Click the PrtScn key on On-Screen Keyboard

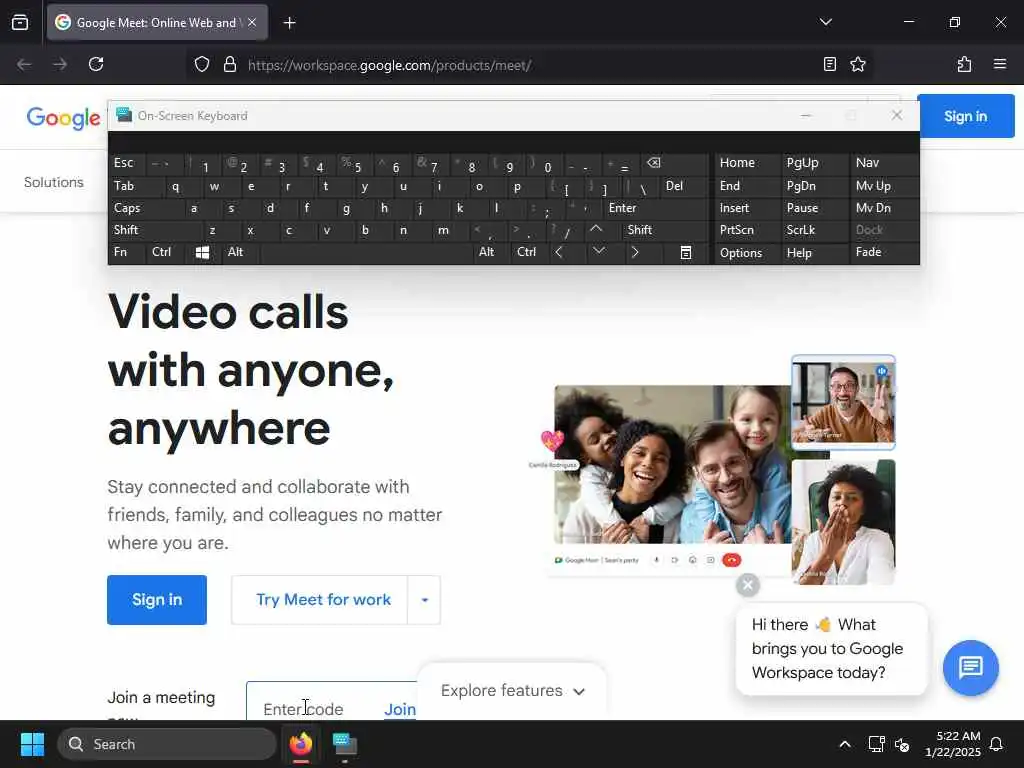pyautogui.click(x=747, y=230)
